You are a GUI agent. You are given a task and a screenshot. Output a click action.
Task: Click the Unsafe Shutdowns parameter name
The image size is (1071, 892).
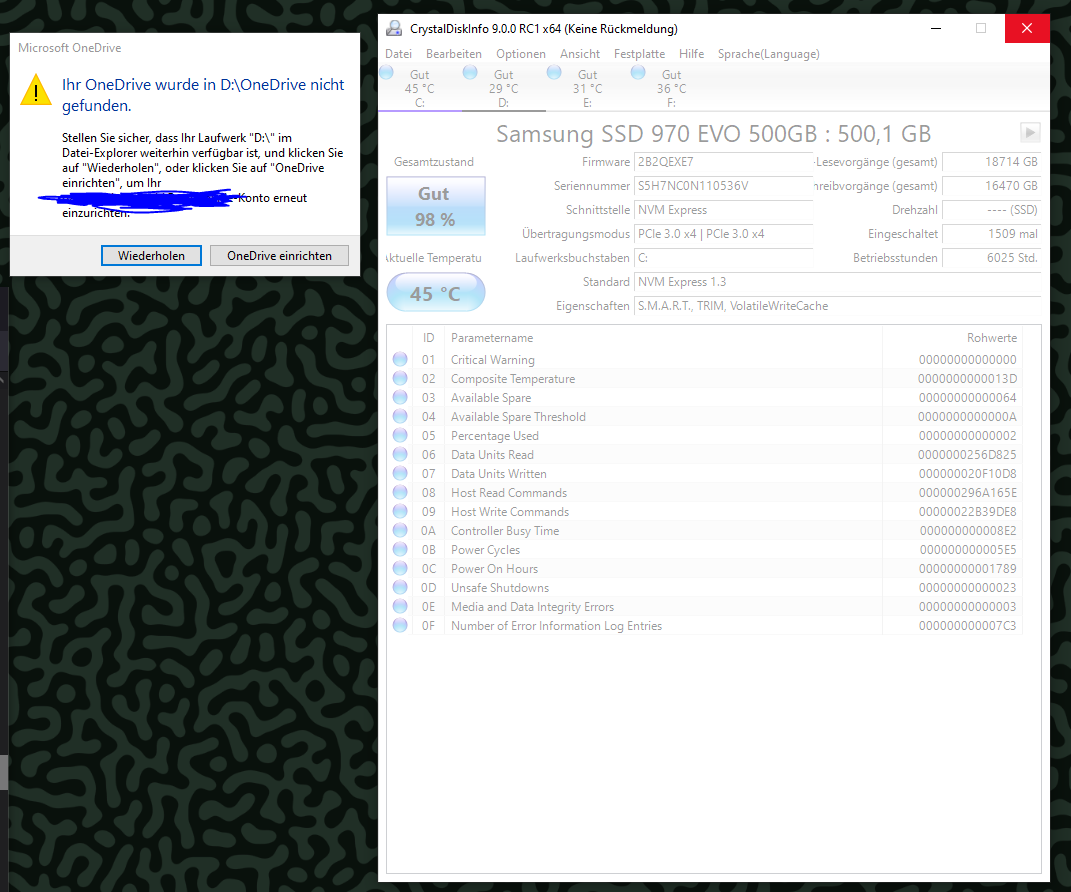500,587
